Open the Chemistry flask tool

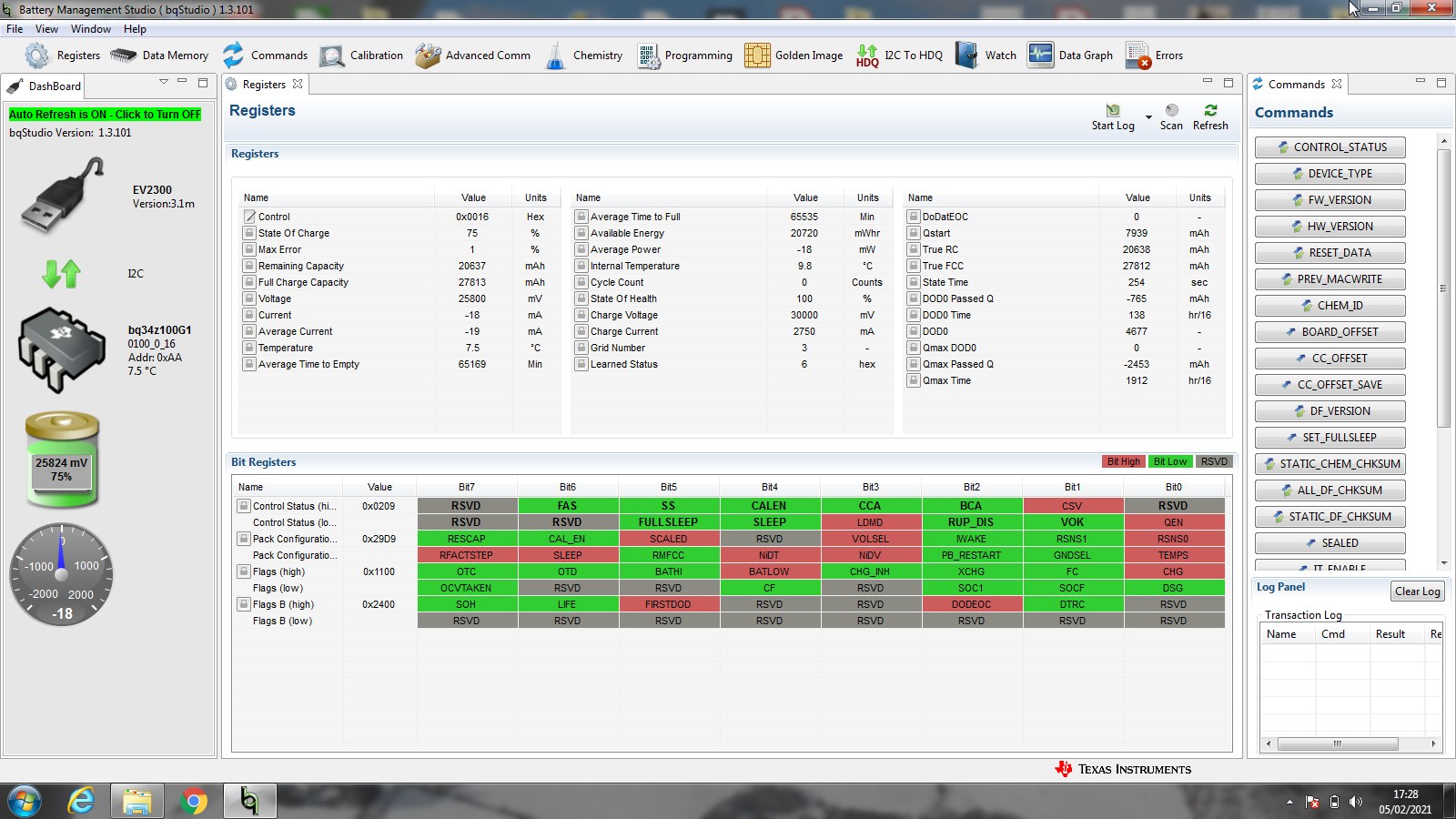pos(583,56)
